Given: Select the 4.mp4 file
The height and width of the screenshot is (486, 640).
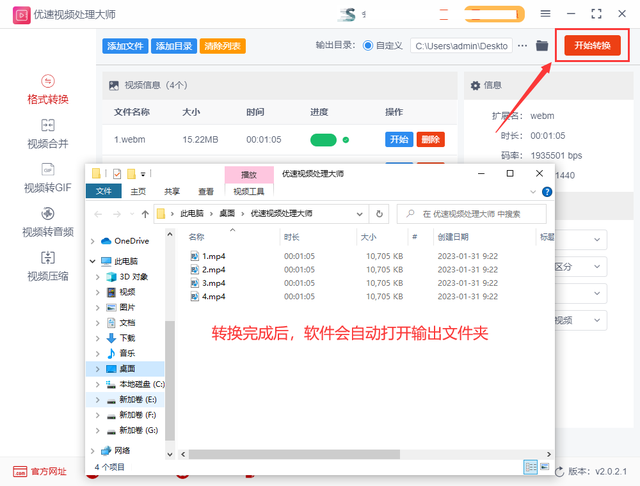Looking at the screenshot, I should pos(213,297).
